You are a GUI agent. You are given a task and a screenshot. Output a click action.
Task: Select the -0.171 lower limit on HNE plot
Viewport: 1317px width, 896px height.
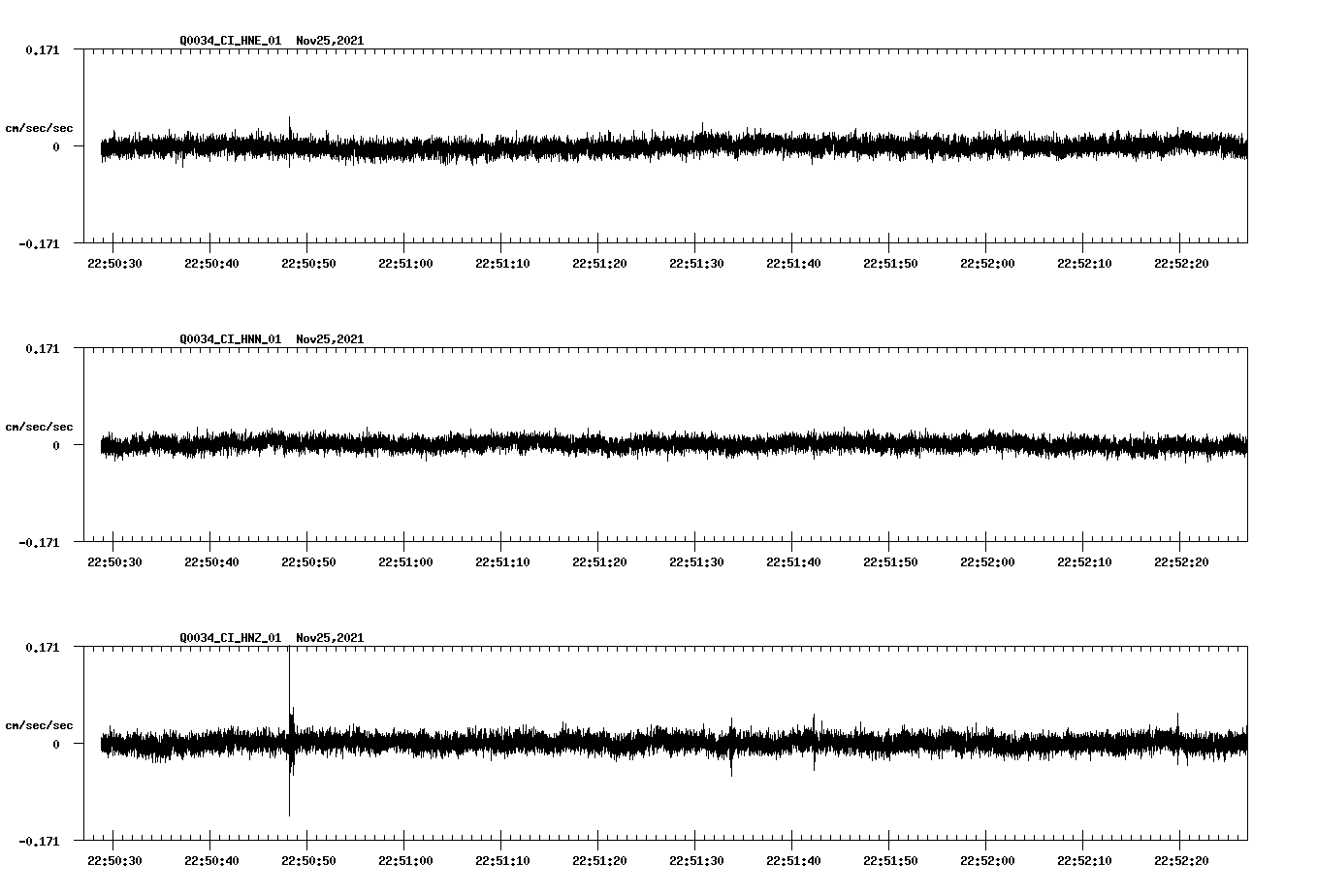[x=39, y=243]
